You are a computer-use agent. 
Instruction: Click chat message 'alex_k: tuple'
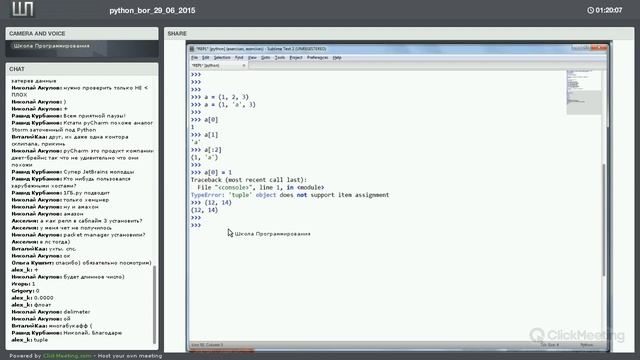pos(30,340)
